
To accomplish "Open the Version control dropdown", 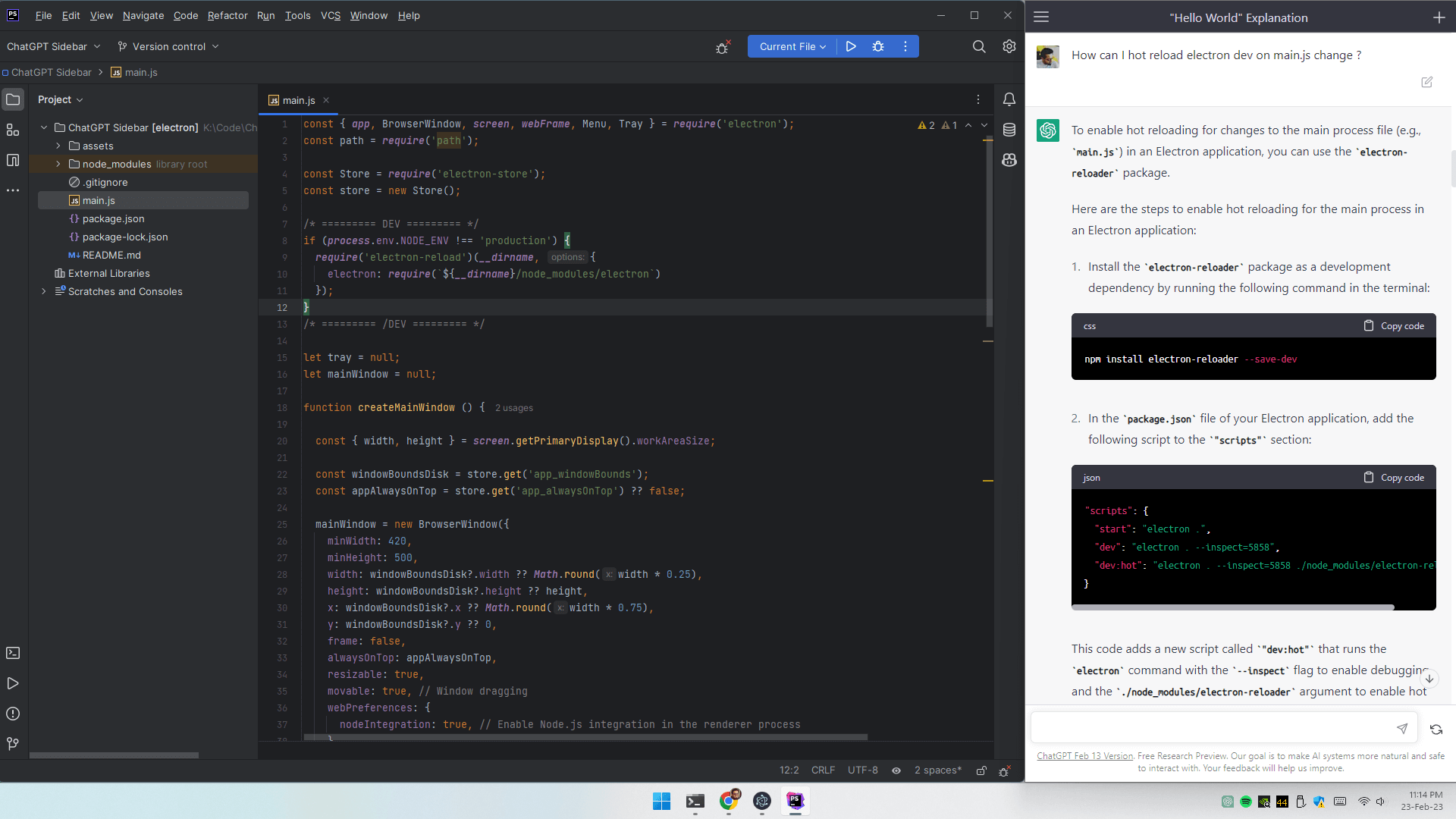I will pos(168,46).
